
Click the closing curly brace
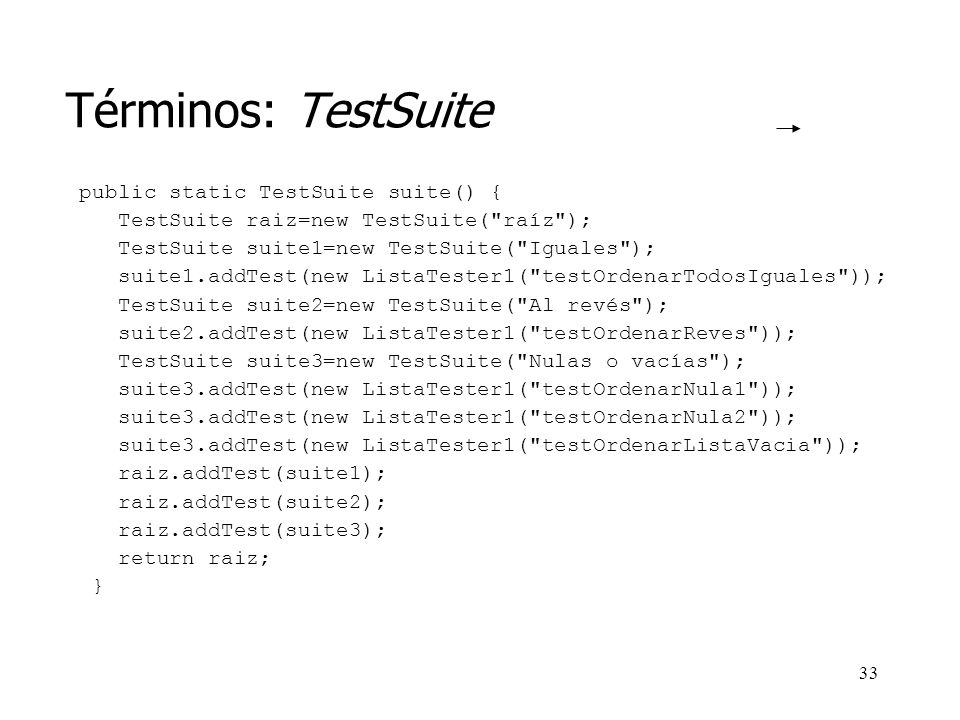pos(98,586)
